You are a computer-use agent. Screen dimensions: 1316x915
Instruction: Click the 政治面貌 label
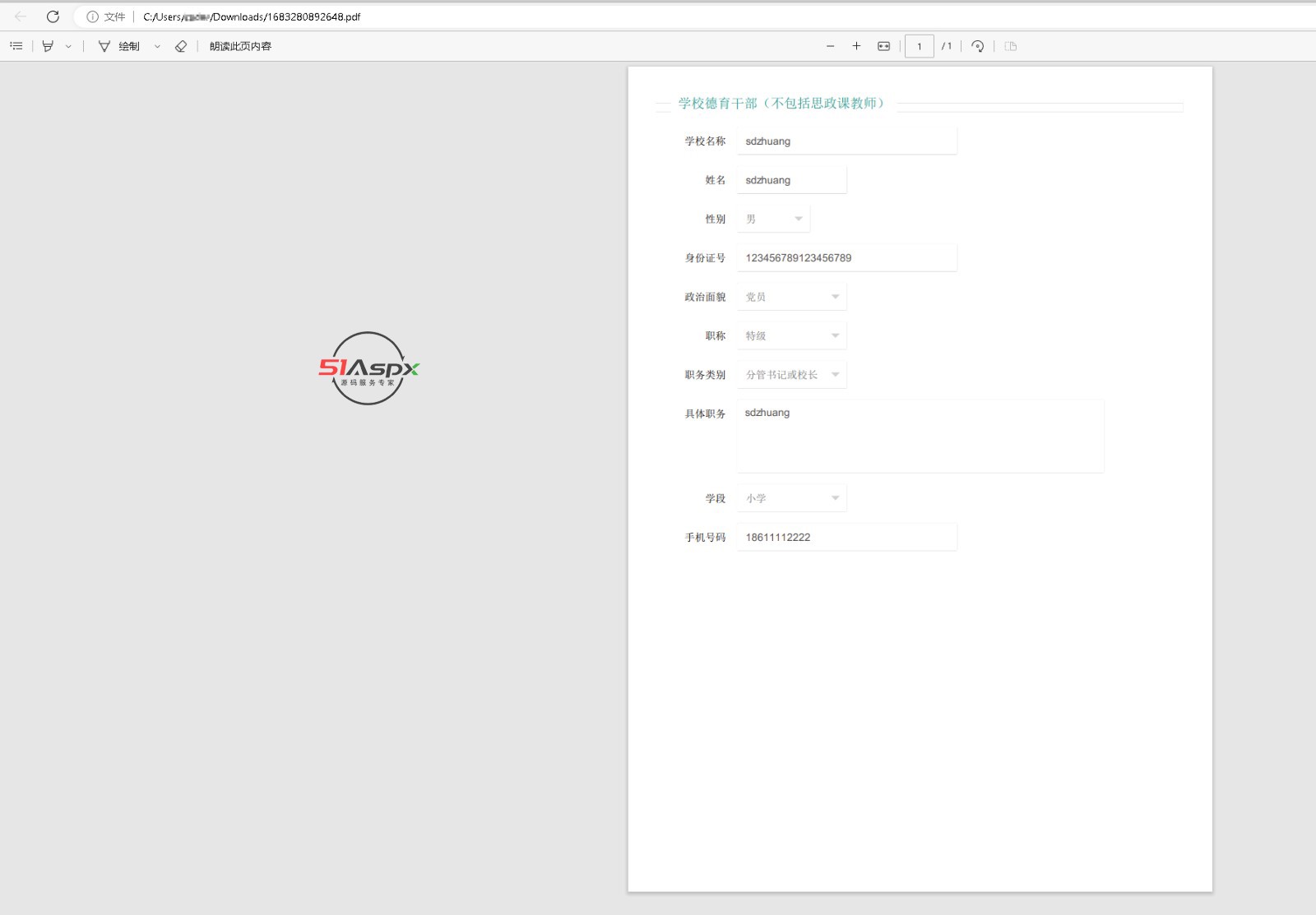point(705,297)
